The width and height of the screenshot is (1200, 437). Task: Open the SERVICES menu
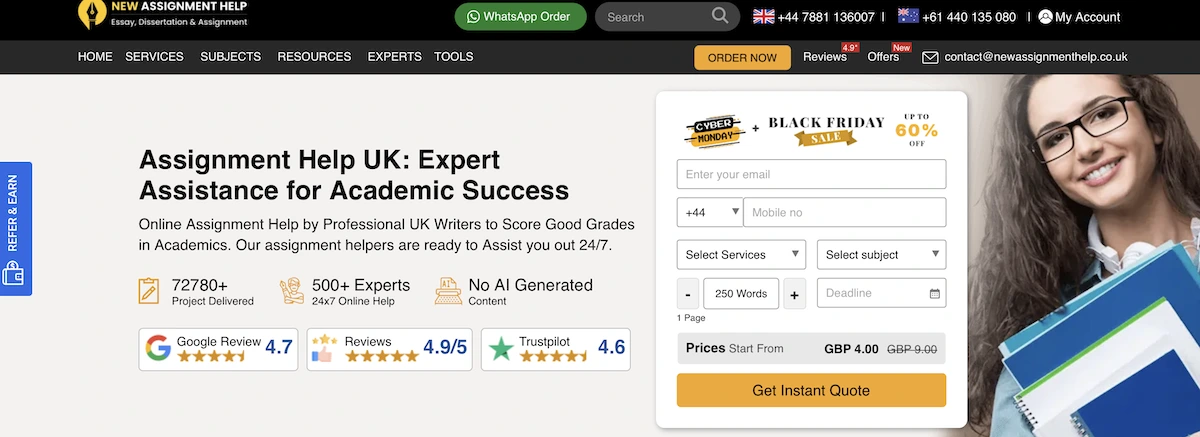pyautogui.click(x=154, y=57)
